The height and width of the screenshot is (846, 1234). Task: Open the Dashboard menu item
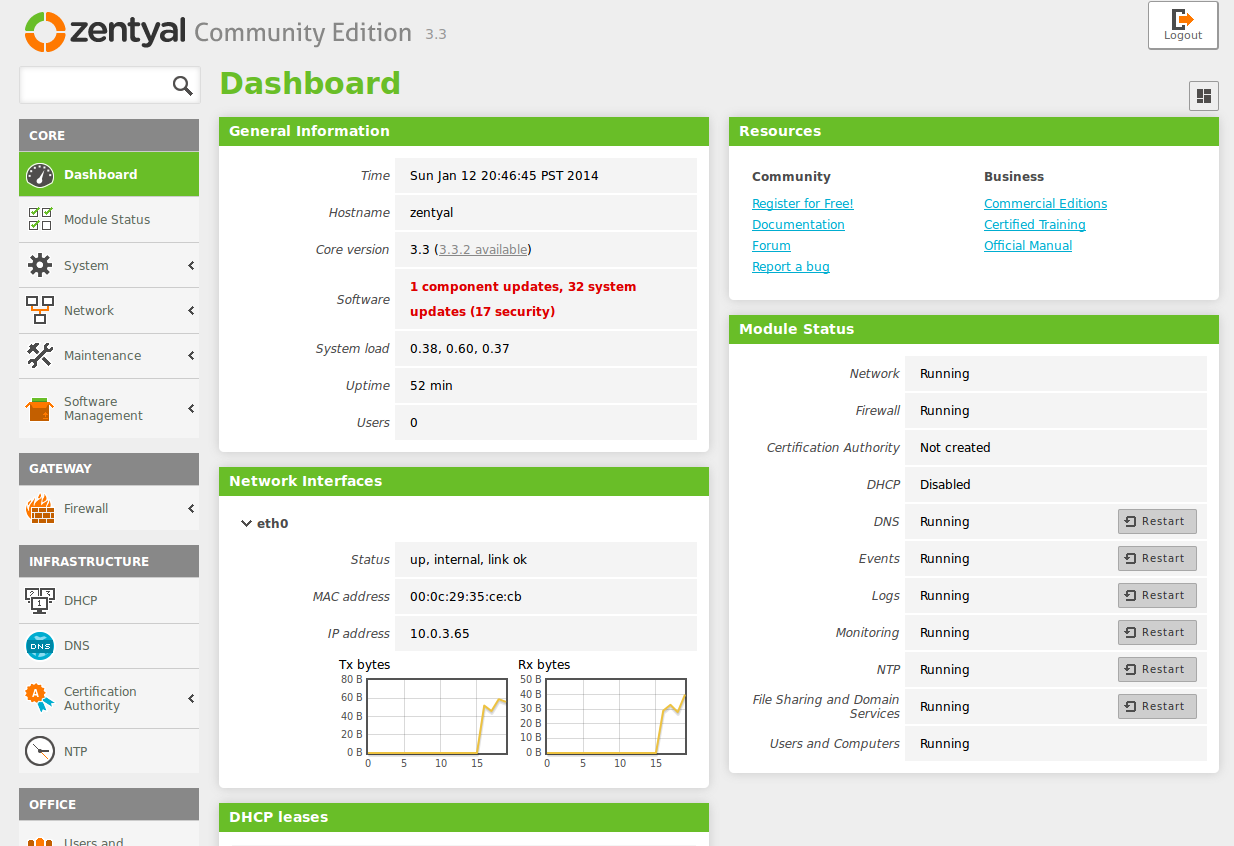[109, 174]
